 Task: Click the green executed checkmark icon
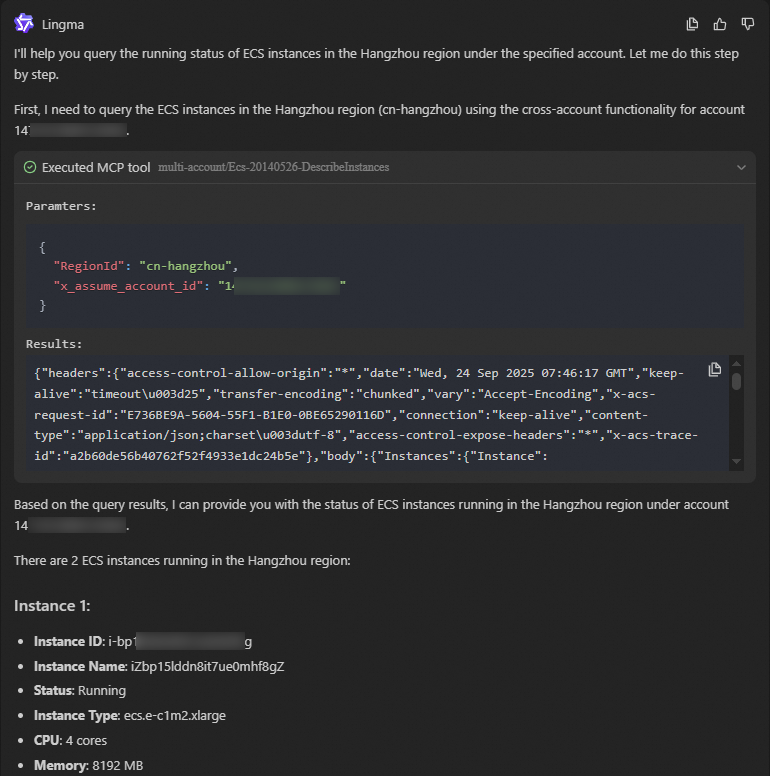[30, 167]
